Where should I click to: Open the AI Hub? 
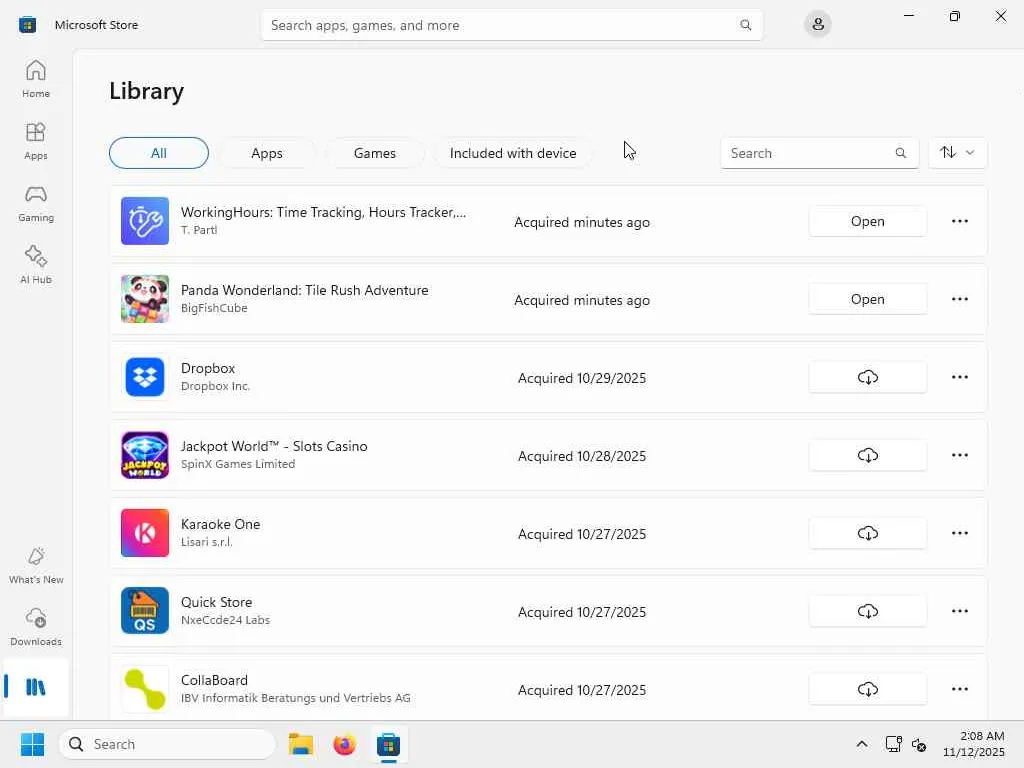(x=36, y=265)
